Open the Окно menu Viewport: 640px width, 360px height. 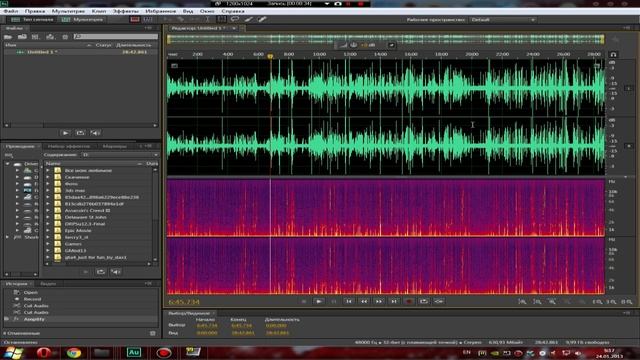tap(207, 11)
